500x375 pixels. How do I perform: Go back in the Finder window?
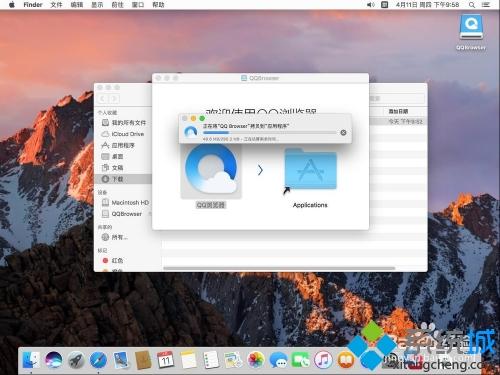point(103,99)
